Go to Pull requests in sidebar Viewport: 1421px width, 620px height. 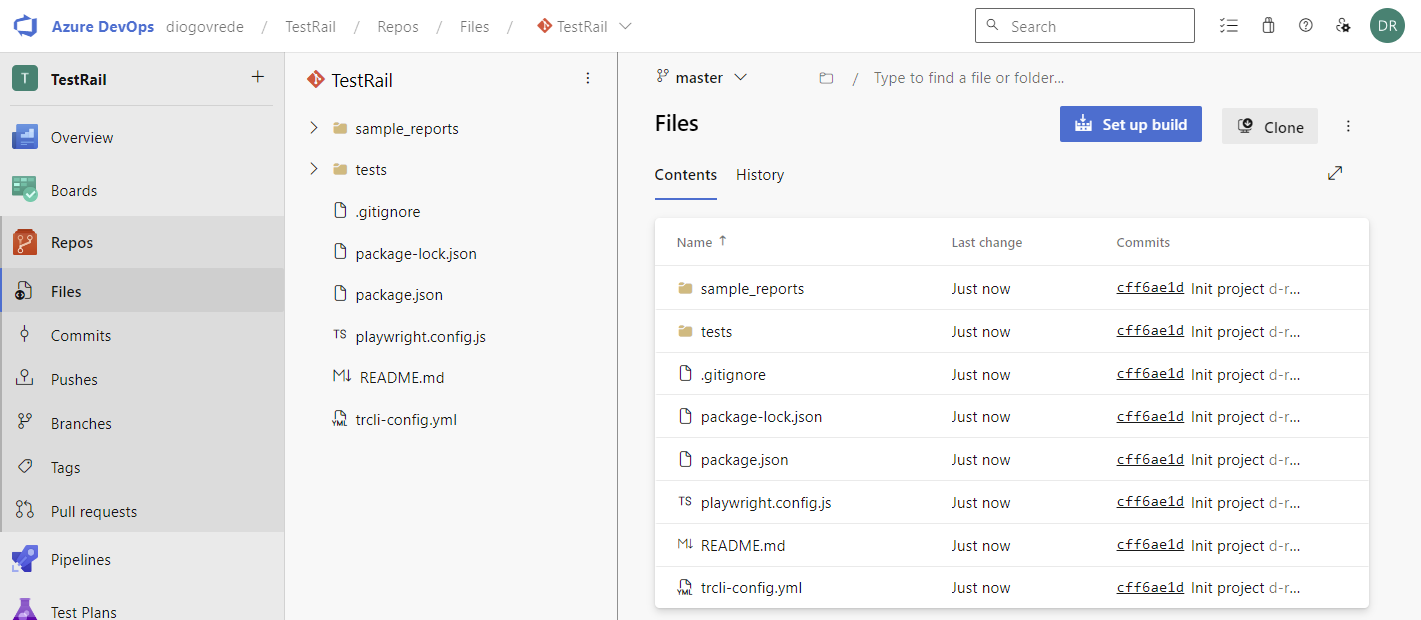coord(94,512)
